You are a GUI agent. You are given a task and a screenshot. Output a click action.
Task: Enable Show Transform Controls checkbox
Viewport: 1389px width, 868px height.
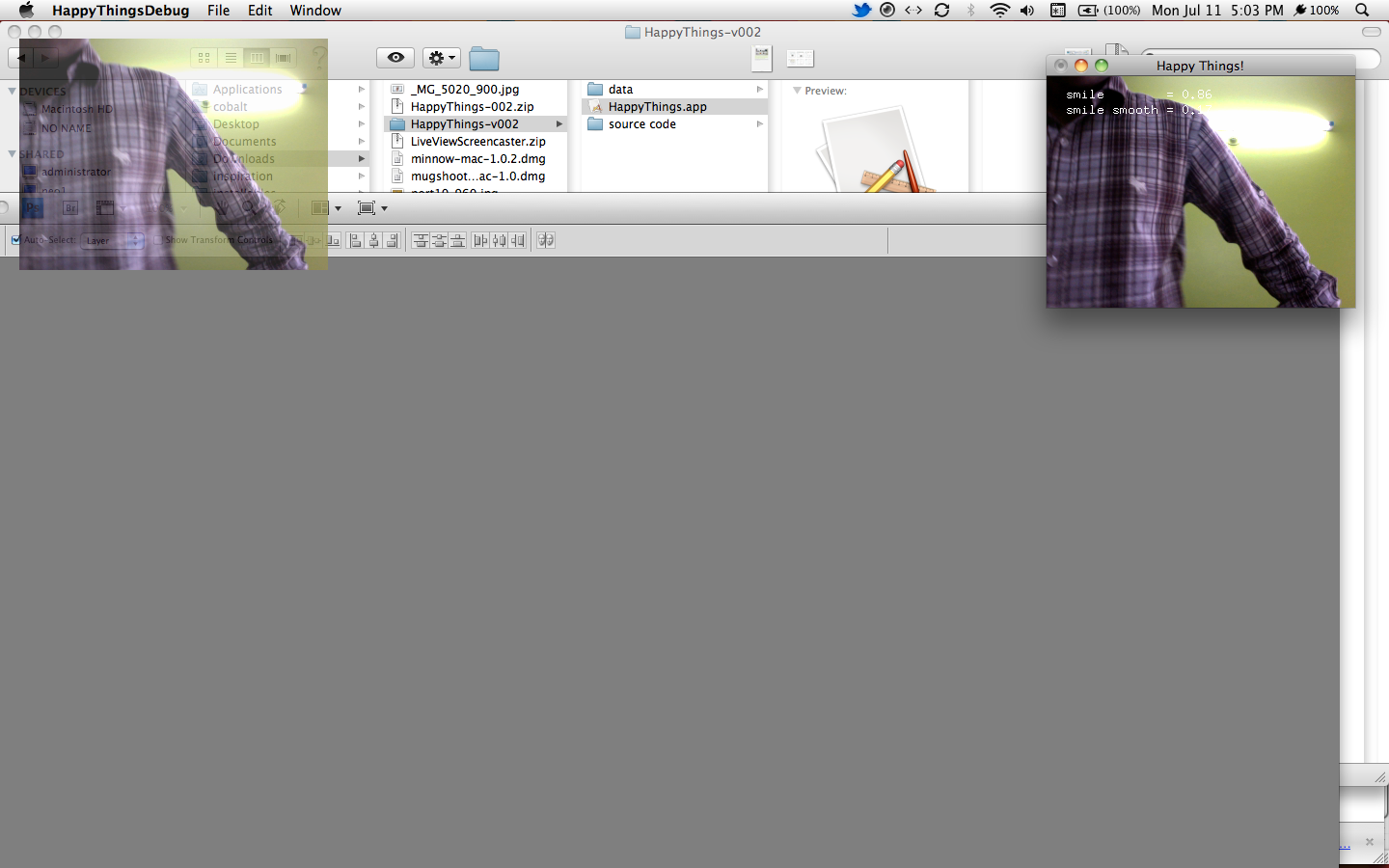[x=158, y=240]
